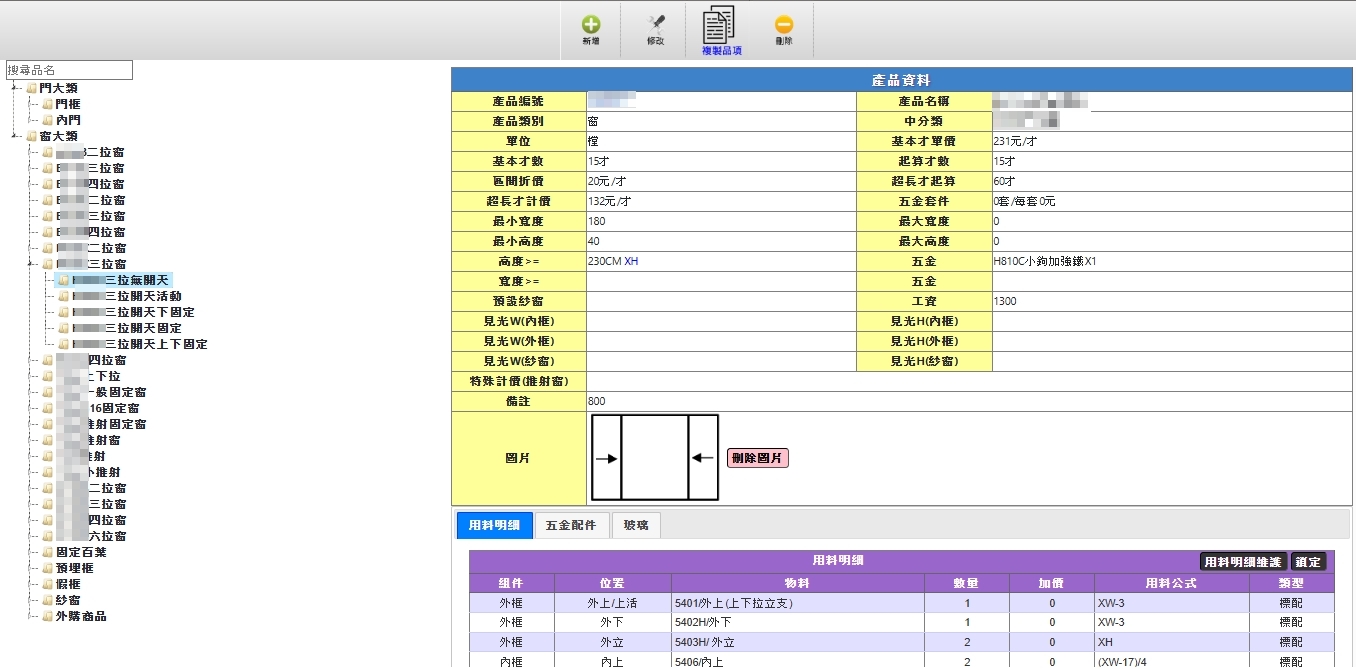The width and height of the screenshot is (1356, 669).
Task: Click the 刪除 (delete) toolbar icon
Action: (784, 25)
